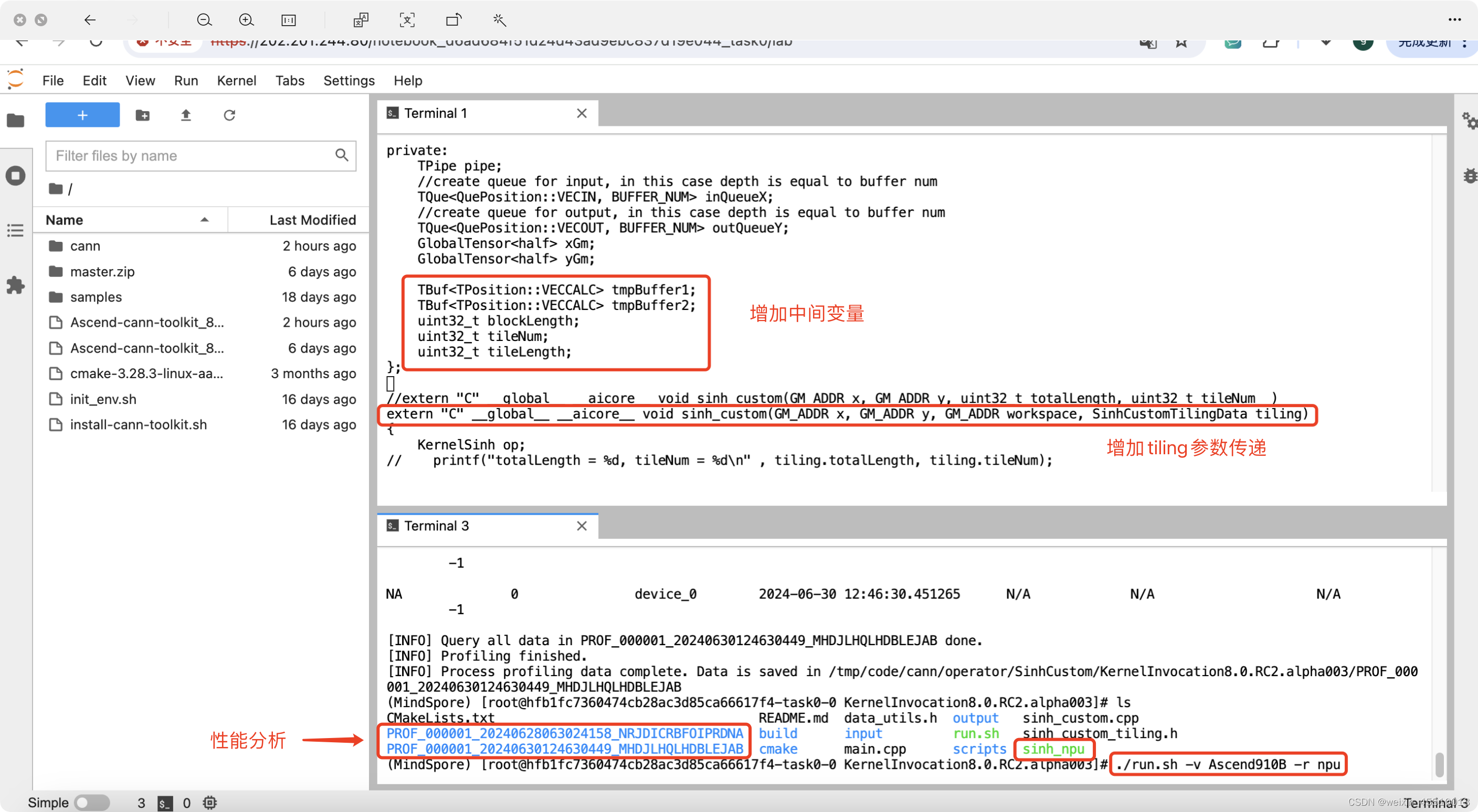Open the Kernel menu
1478x812 pixels.
coord(236,80)
